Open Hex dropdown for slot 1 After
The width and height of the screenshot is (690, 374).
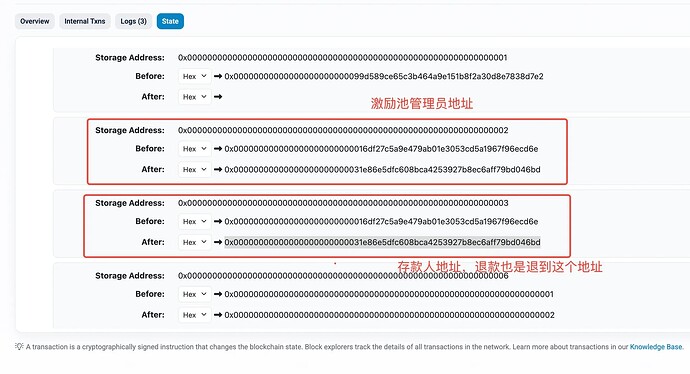(195, 97)
